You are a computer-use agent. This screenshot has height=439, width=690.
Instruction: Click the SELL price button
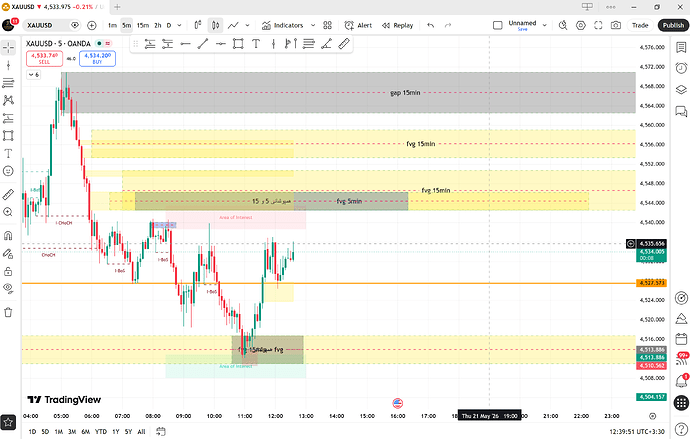coord(44,59)
